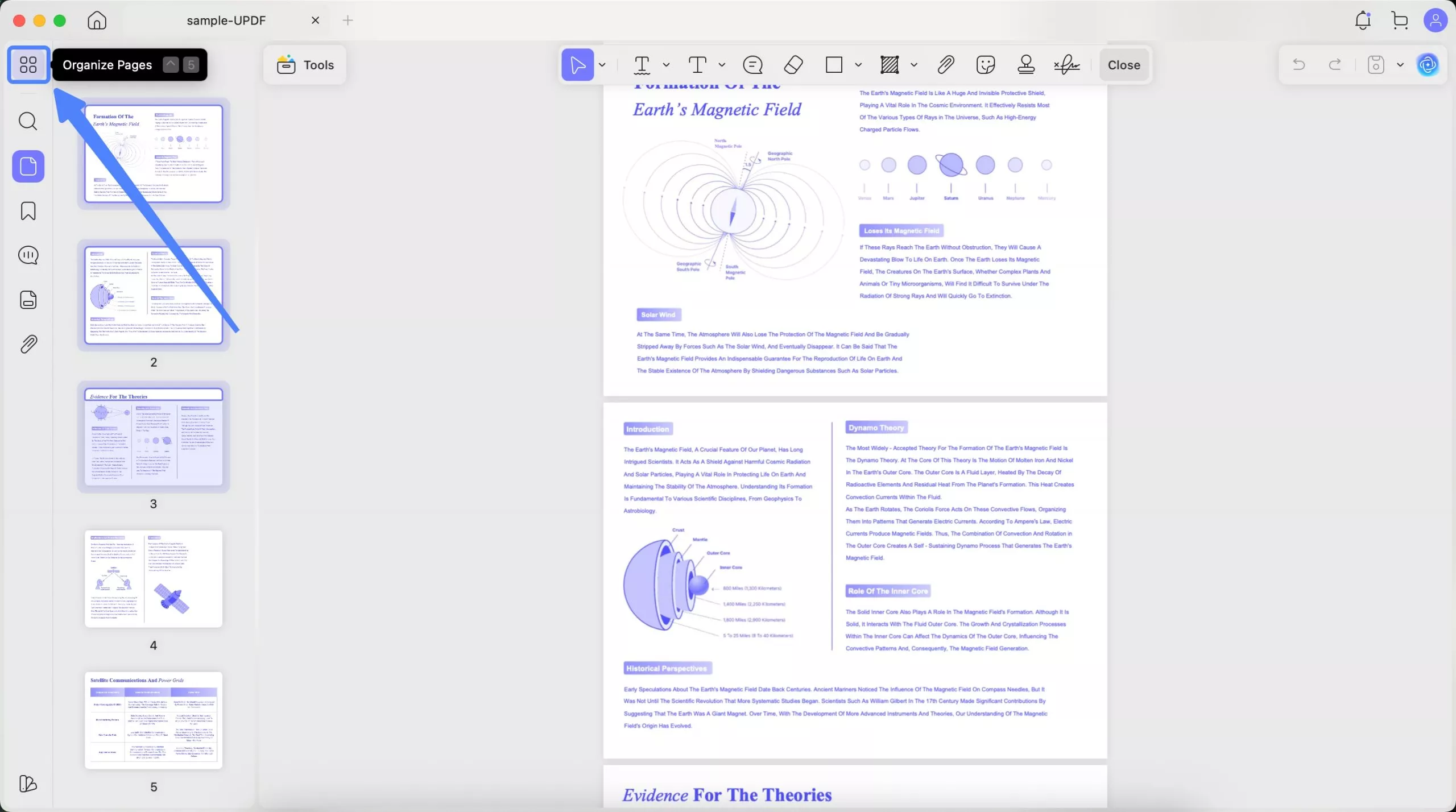Image resolution: width=1456 pixels, height=812 pixels.
Task: Select the page 4 thumbnail
Action: [154, 579]
